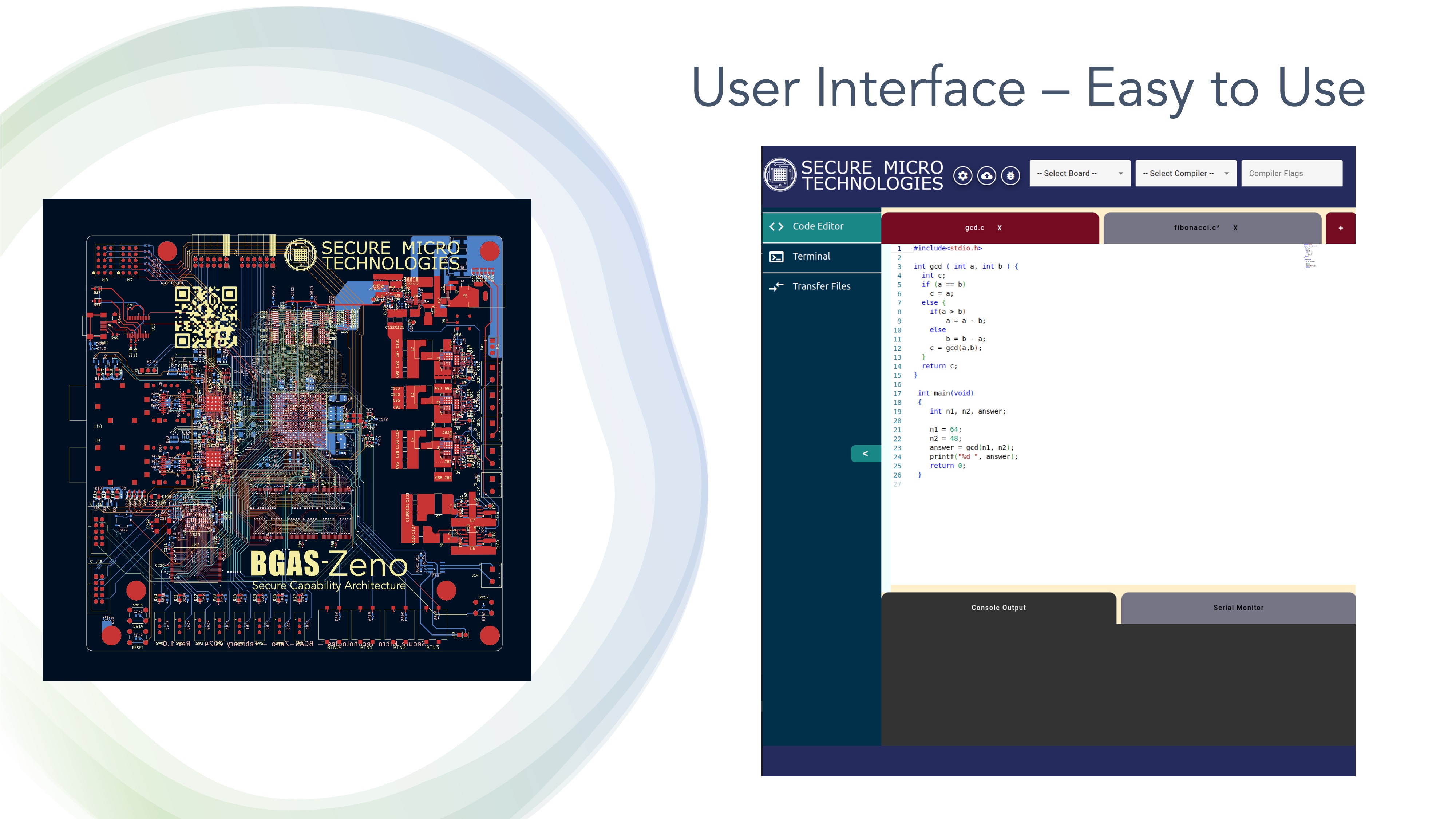
Task: Click the cloud upload icon
Action: 987,176
